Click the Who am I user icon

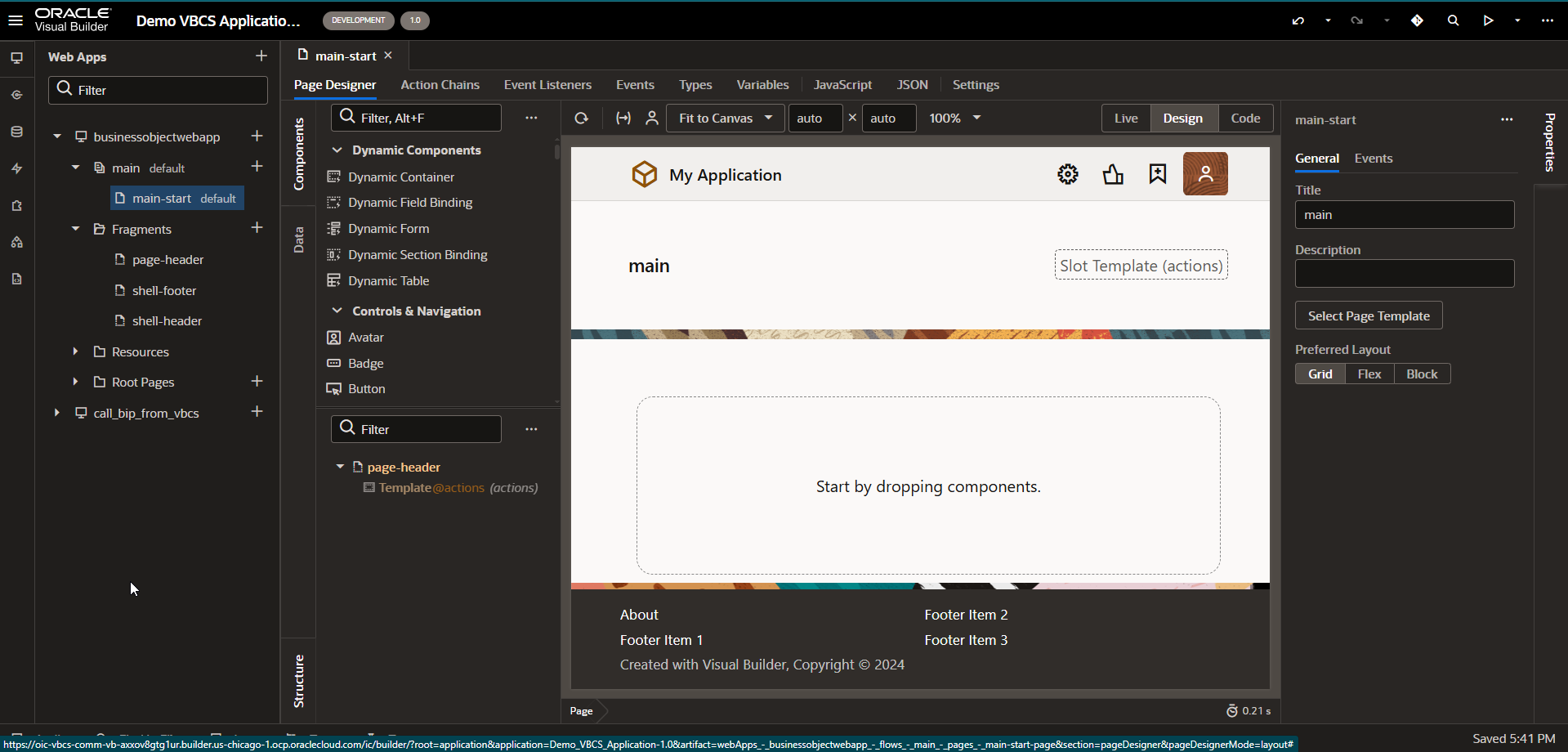[652, 118]
